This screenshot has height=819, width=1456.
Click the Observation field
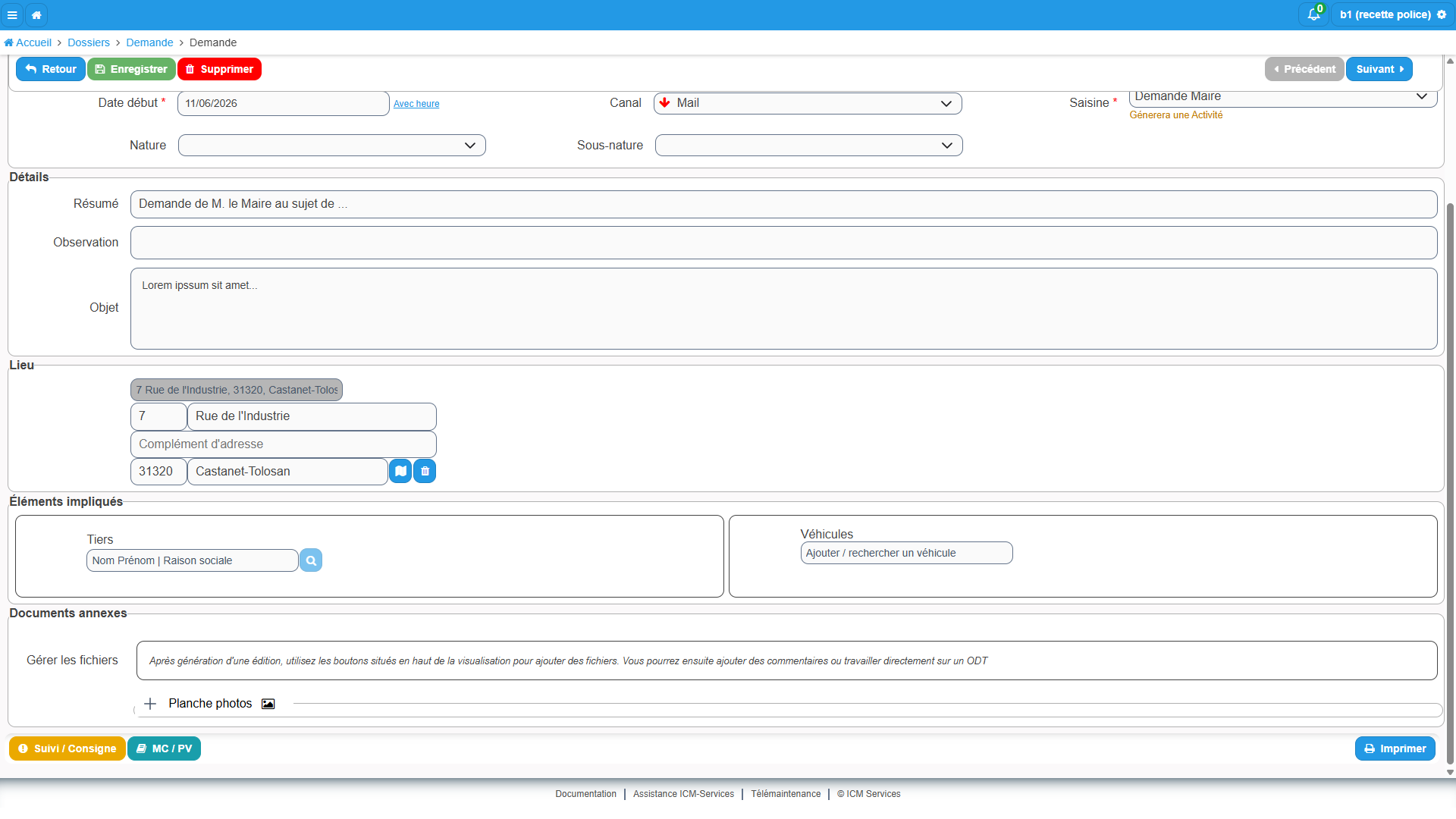click(784, 243)
